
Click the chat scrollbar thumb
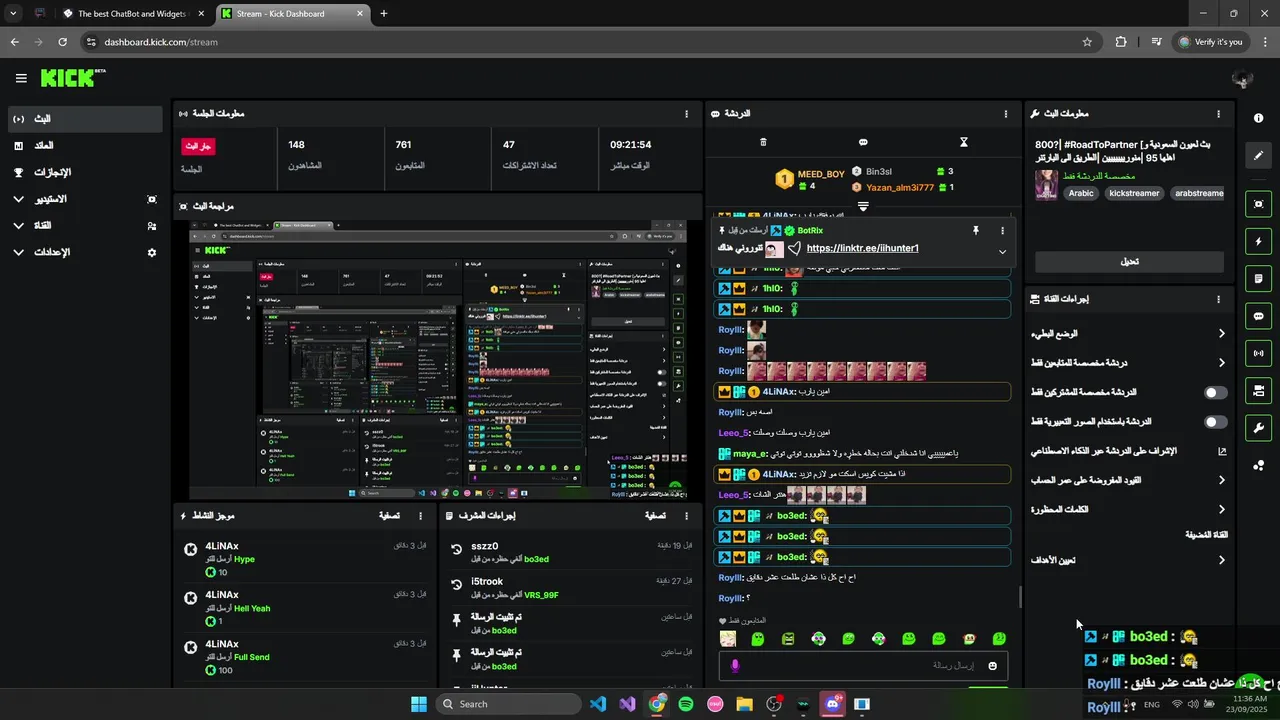coord(1020,598)
